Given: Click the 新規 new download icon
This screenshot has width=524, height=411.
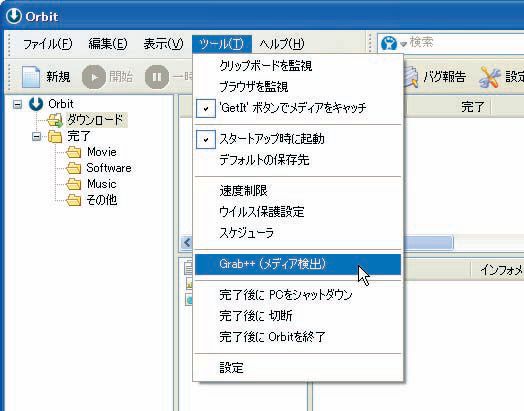Looking at the screenshot, I should [x=31, y=77].
